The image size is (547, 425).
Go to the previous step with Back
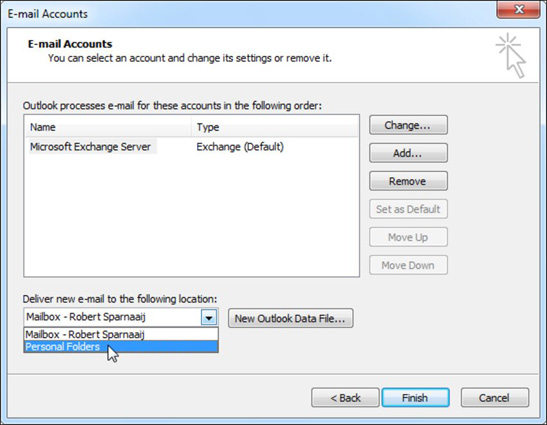(x=345, y=398)
